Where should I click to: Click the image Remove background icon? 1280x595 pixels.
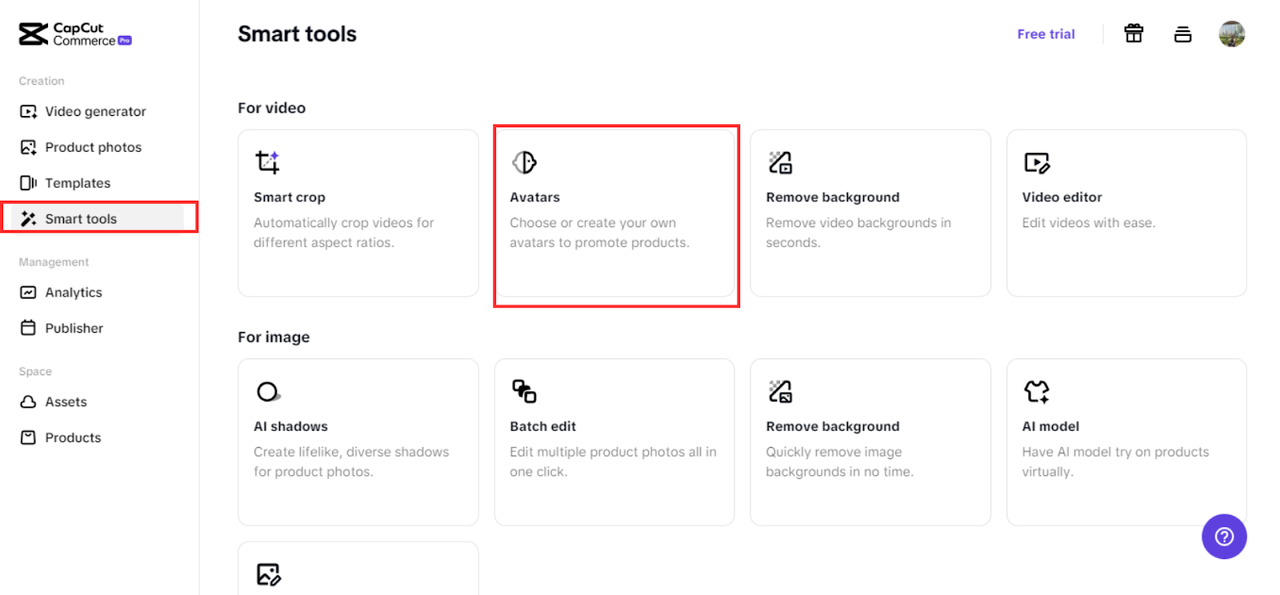[780, 391]
